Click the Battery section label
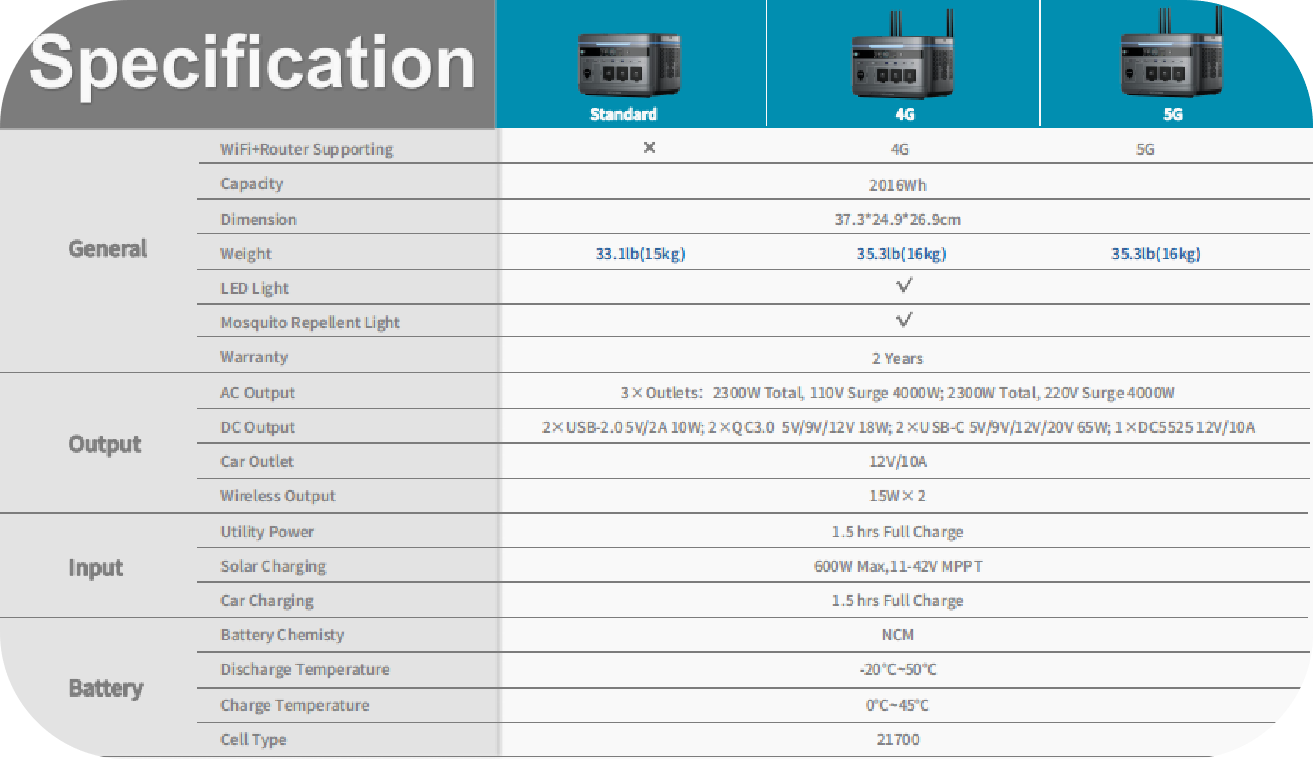The image size is (1313, 760). tap(105, 688)
